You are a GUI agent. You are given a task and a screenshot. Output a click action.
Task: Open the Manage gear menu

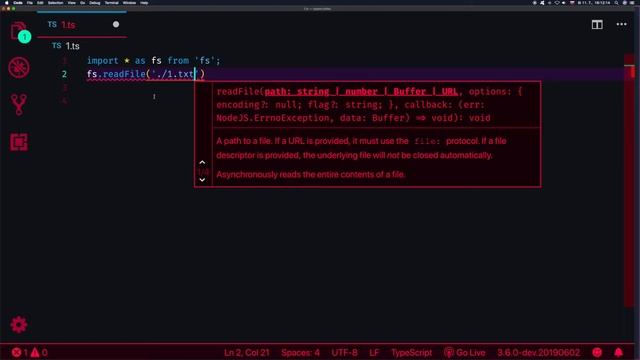[x=19, y=324]
